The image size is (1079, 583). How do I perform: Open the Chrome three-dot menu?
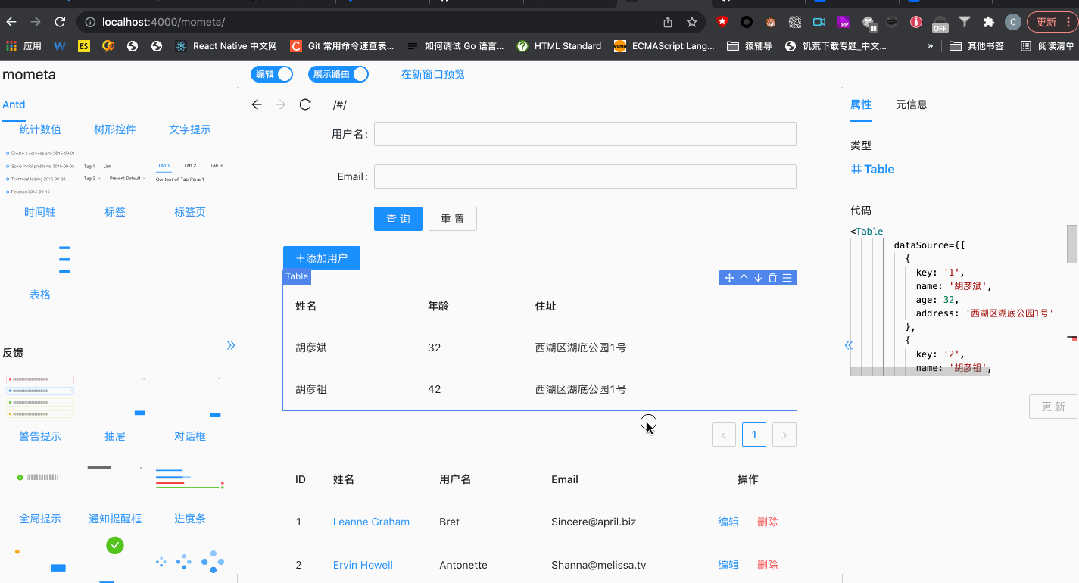[1069, 20]
